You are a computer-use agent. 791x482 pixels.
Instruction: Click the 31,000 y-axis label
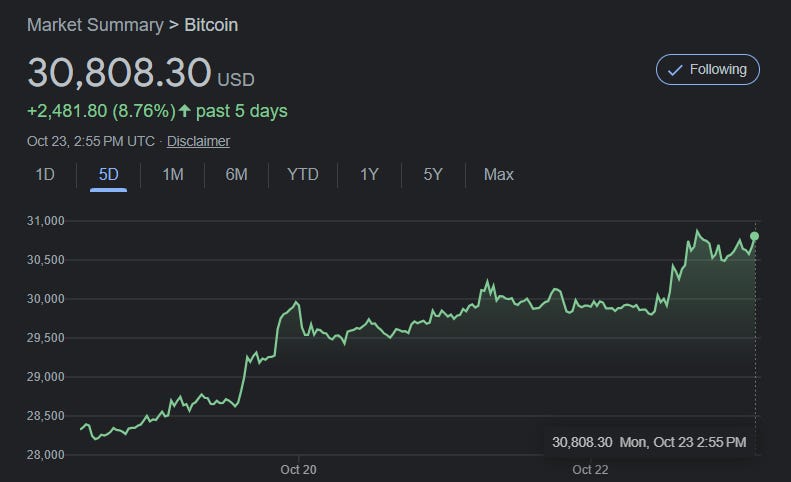45,221
